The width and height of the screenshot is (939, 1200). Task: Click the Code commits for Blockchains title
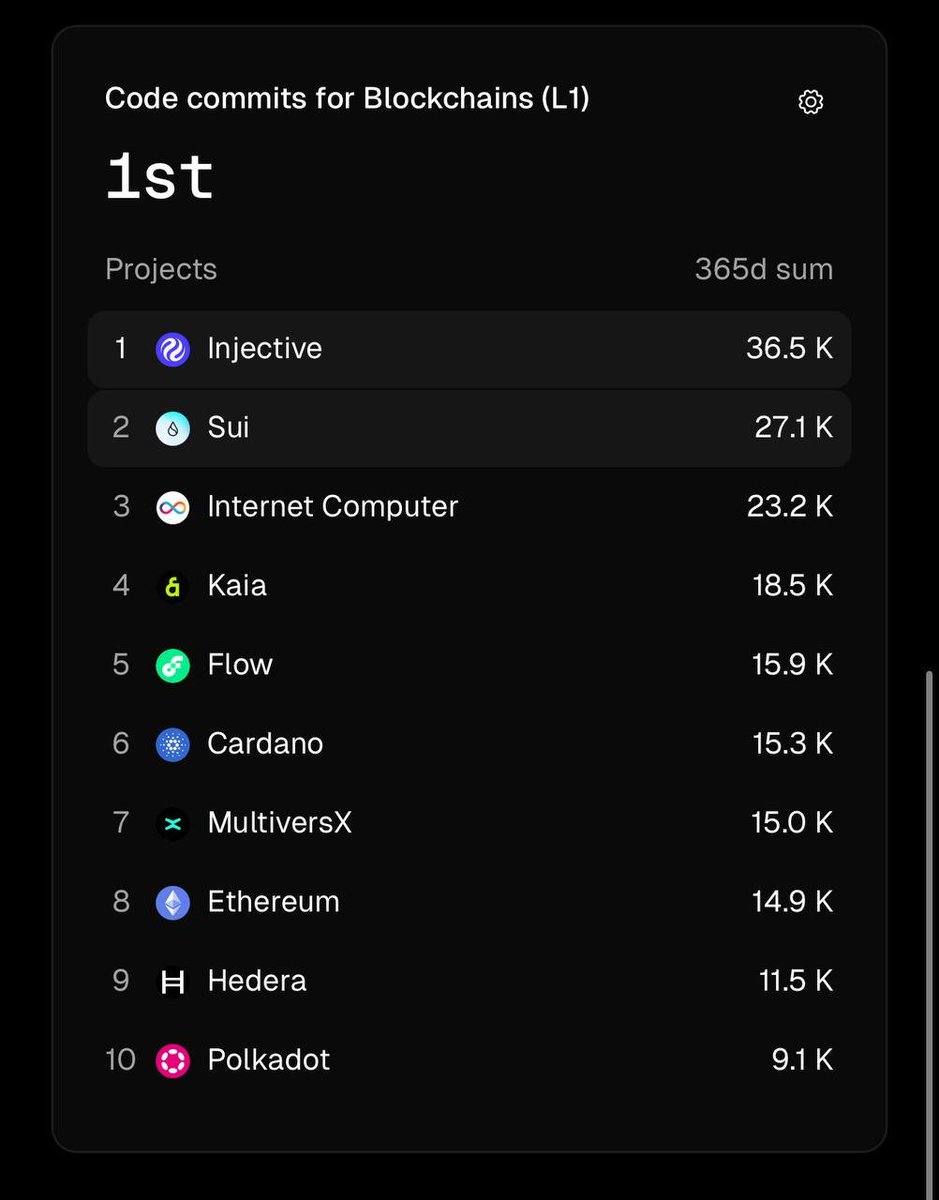(x=347, y=98)
